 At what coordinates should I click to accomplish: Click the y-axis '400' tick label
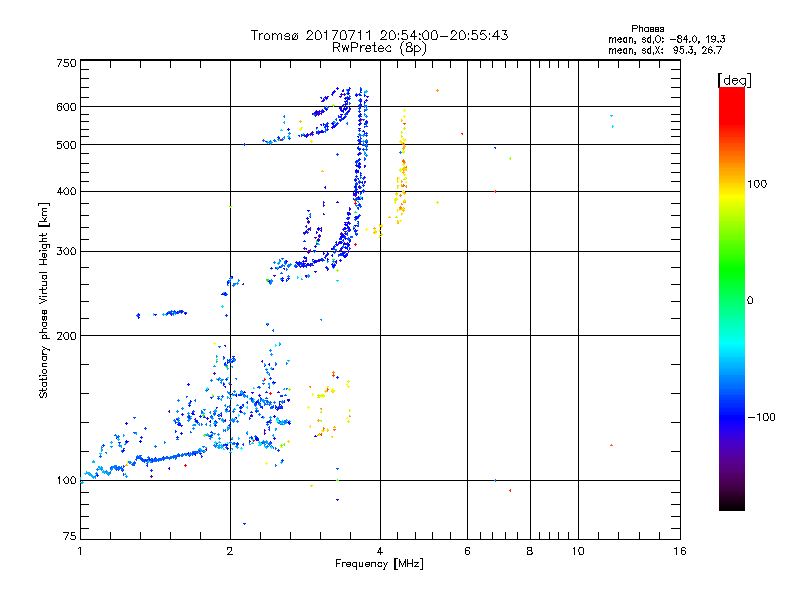(66, 191)
